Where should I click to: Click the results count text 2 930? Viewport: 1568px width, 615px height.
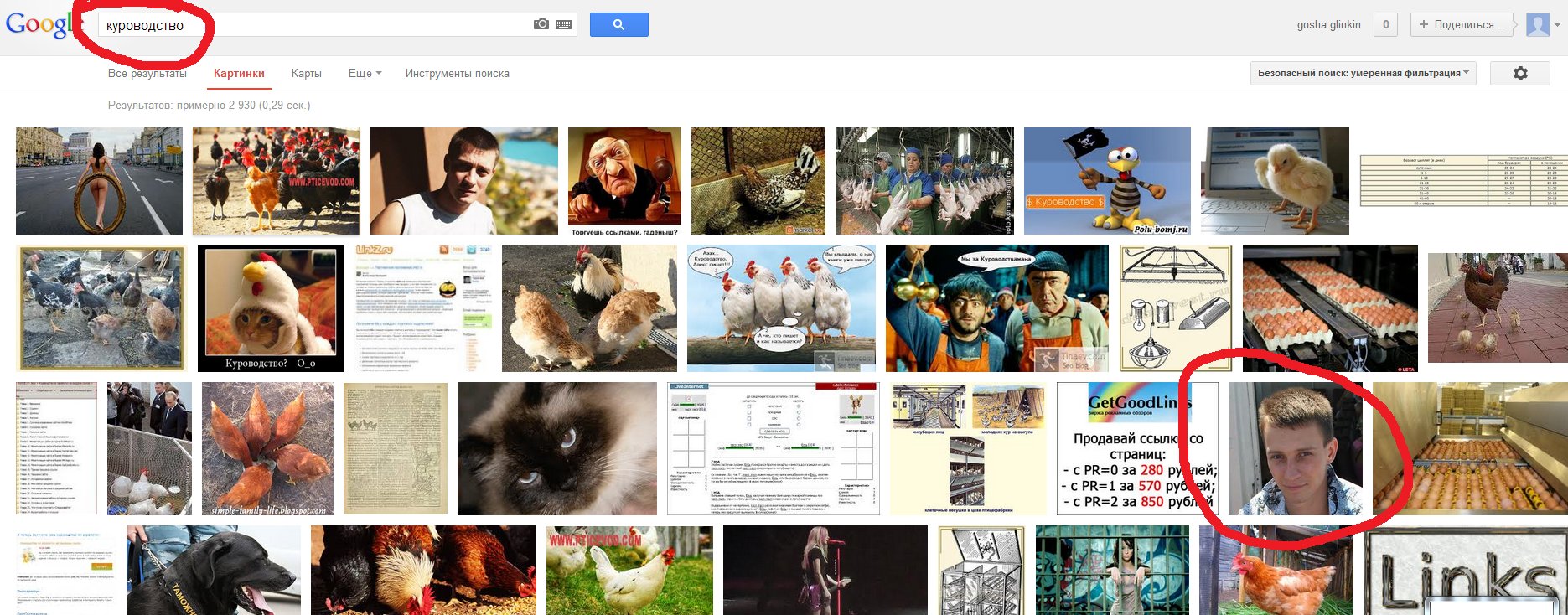209,106
